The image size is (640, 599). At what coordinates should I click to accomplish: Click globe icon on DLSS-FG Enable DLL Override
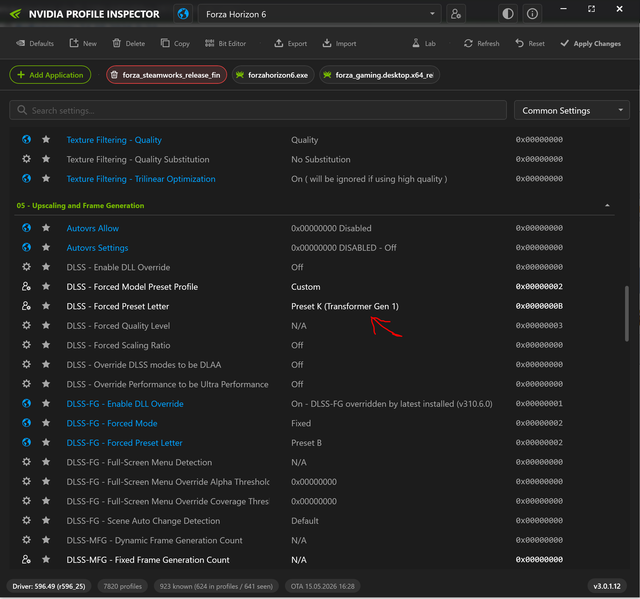[27, 404]
